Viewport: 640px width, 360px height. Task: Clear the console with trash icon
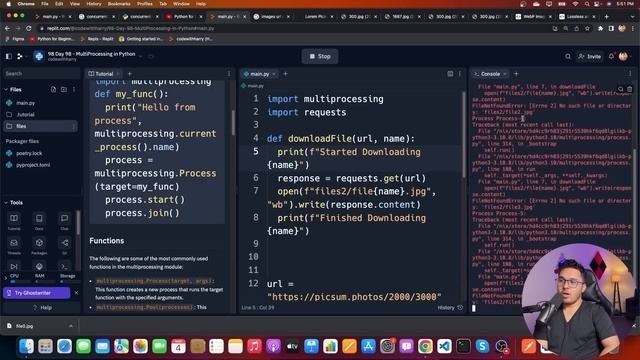point(629,89)
